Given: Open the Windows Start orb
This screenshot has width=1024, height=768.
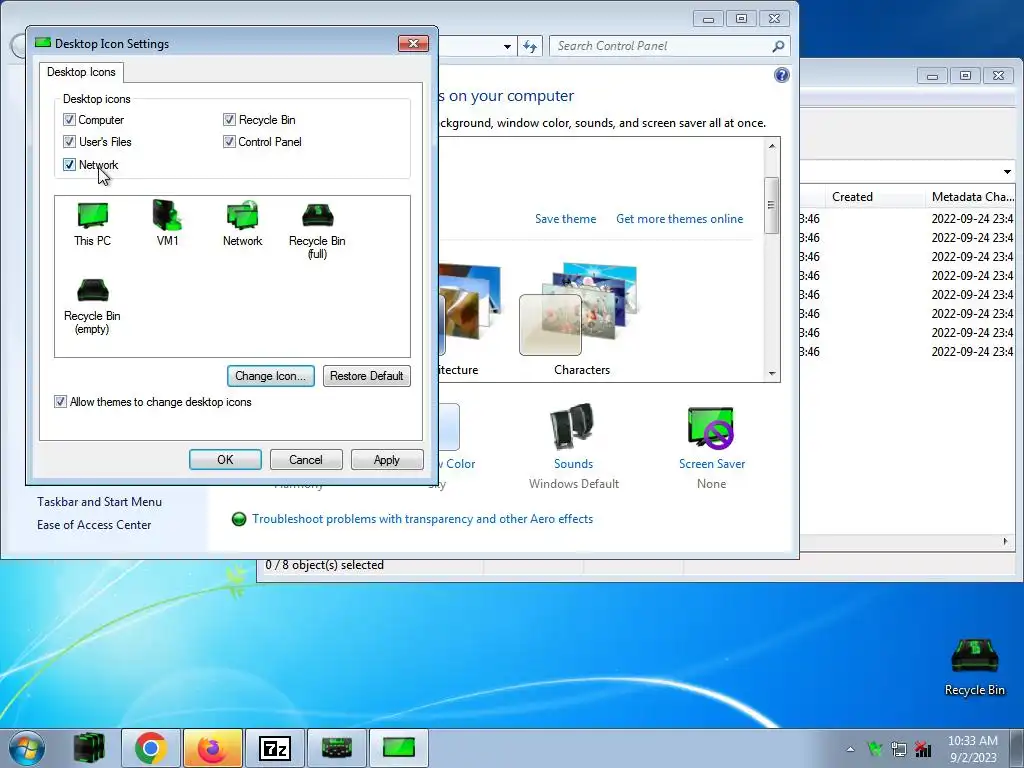Looking at the screenshot, I should click(27, 748).
